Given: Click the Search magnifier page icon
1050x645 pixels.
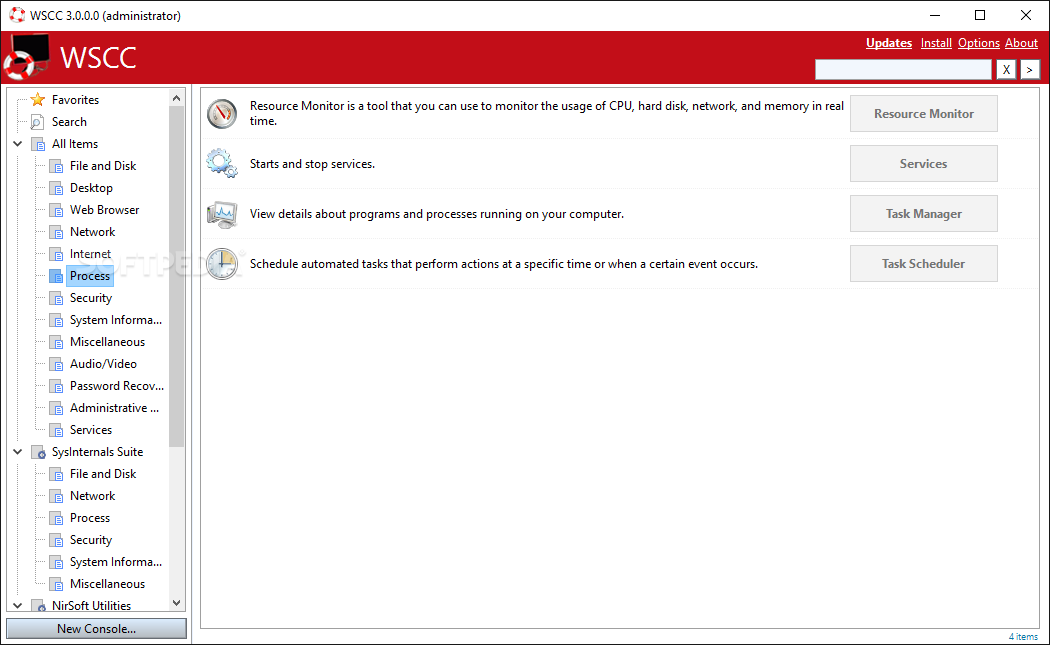Looking at the screenshot, I should click(38, 122).
